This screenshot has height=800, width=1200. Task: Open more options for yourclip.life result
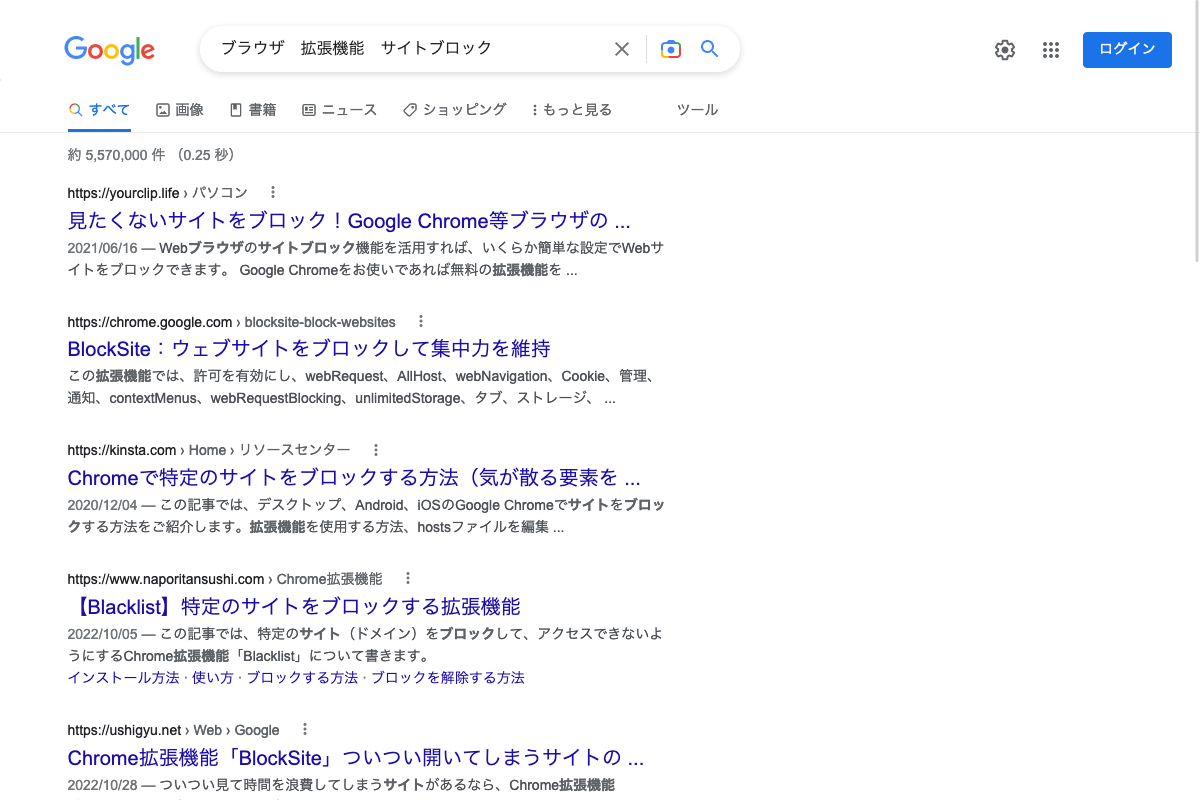pyautogui.click(x=273, y=193)
